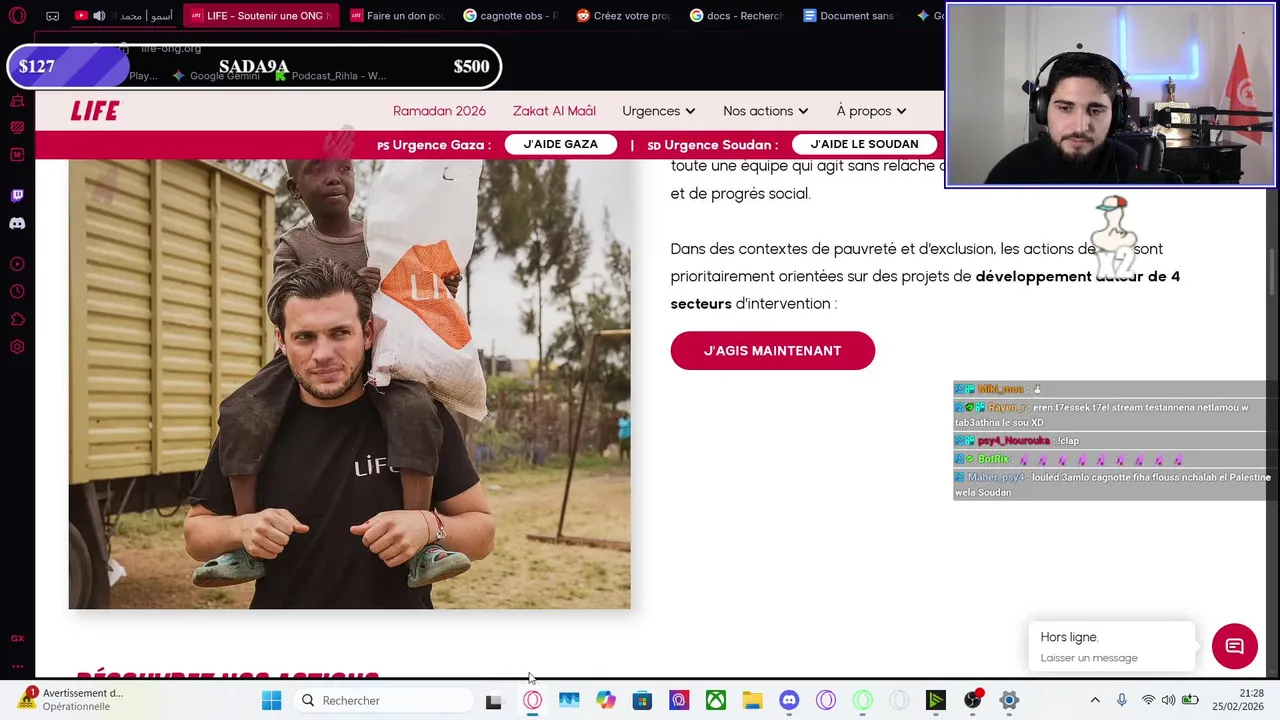Open the Ramadan 2026 menu item

pyautogui.click(x=439, y=111)
